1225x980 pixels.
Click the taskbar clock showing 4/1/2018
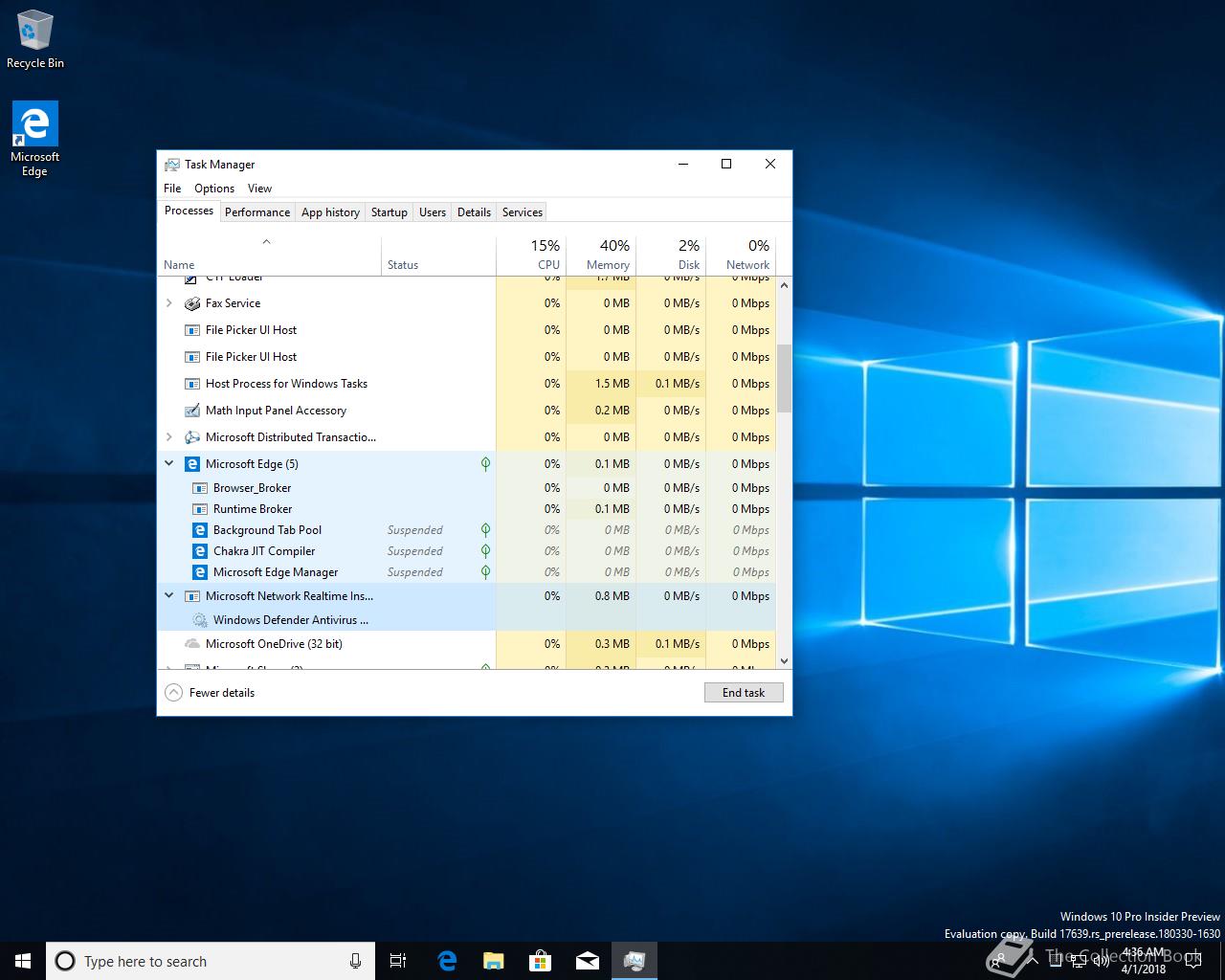1143,961
